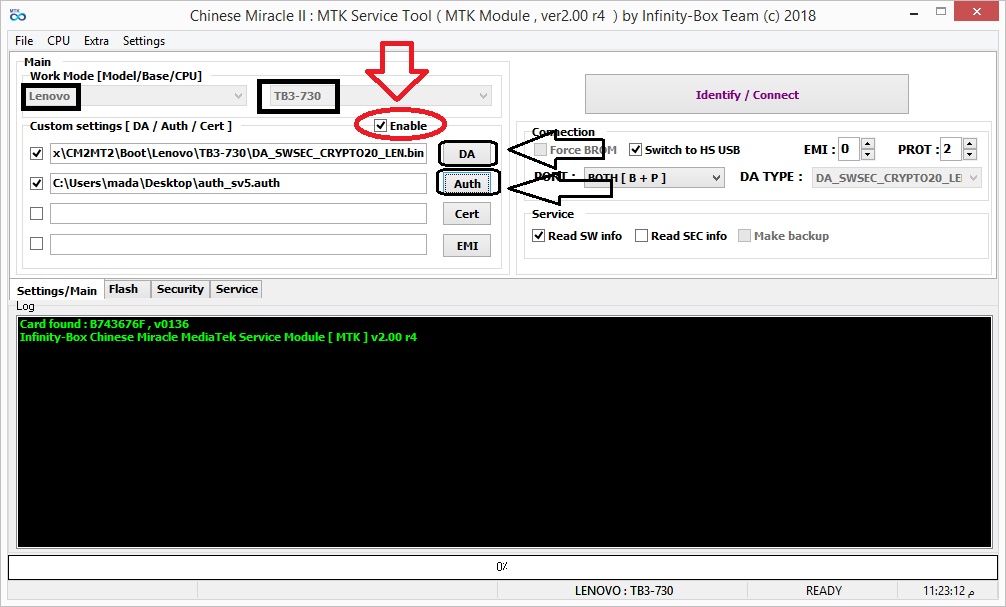Minimize the Chinese Miracle II window
Screen dimensions: 1006x607
[x=914, y=13]
